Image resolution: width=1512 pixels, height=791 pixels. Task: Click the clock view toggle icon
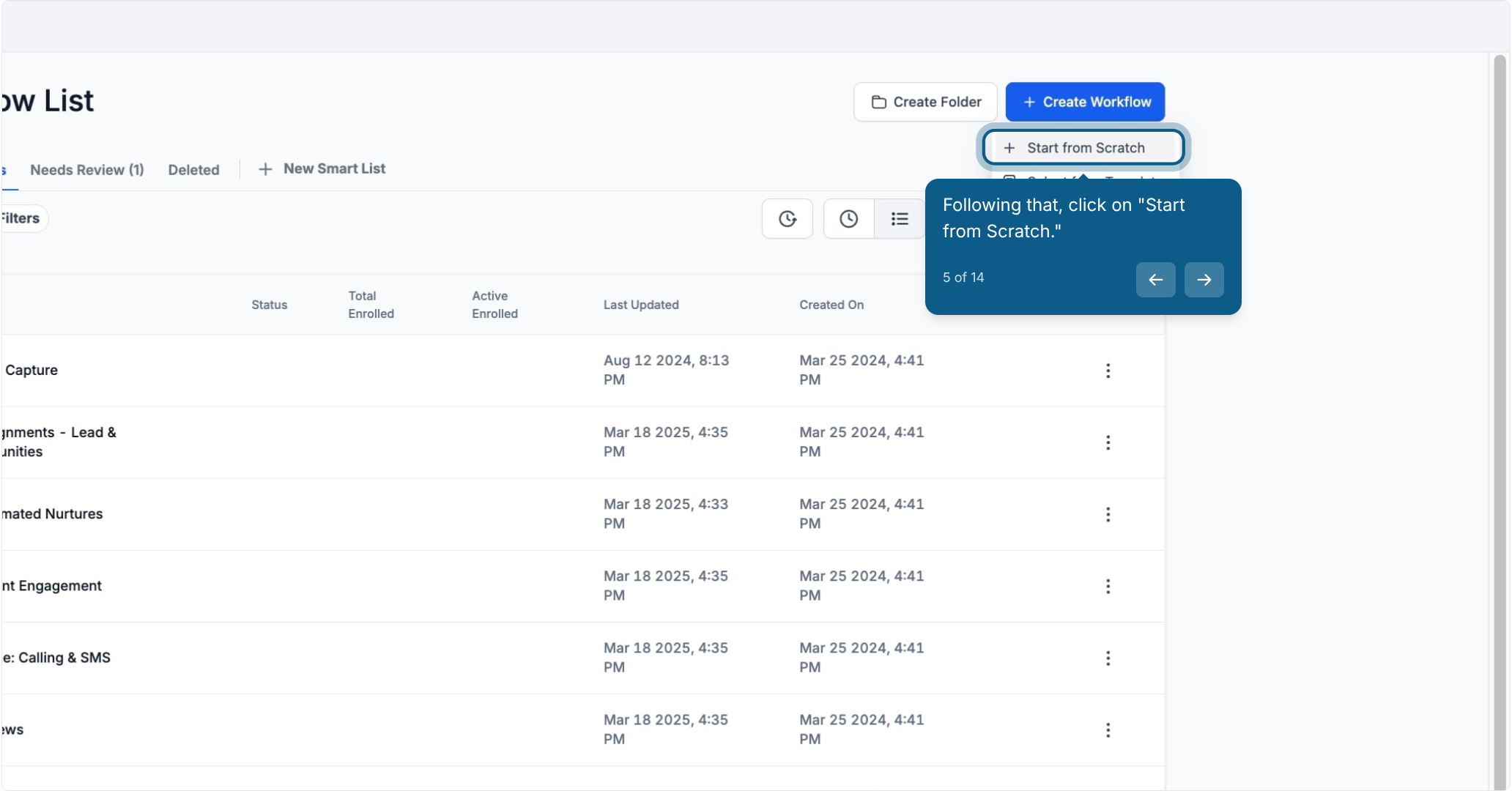848,218
